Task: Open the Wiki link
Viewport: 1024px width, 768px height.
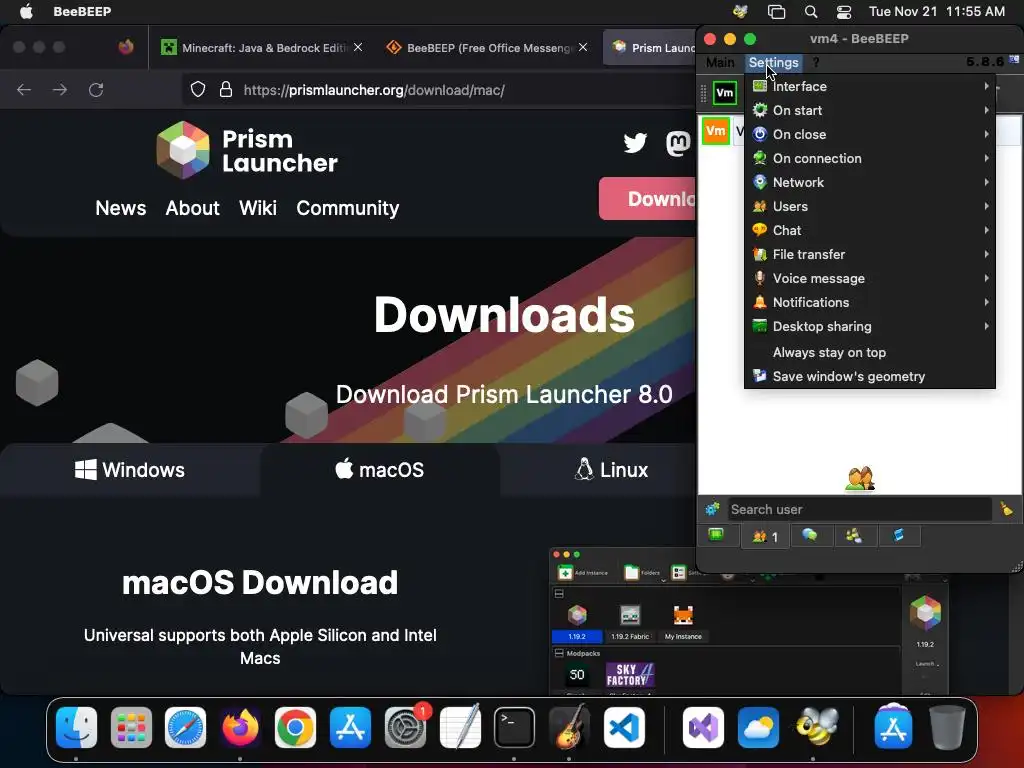Action: pyautogui.click(x=258, y=208)
